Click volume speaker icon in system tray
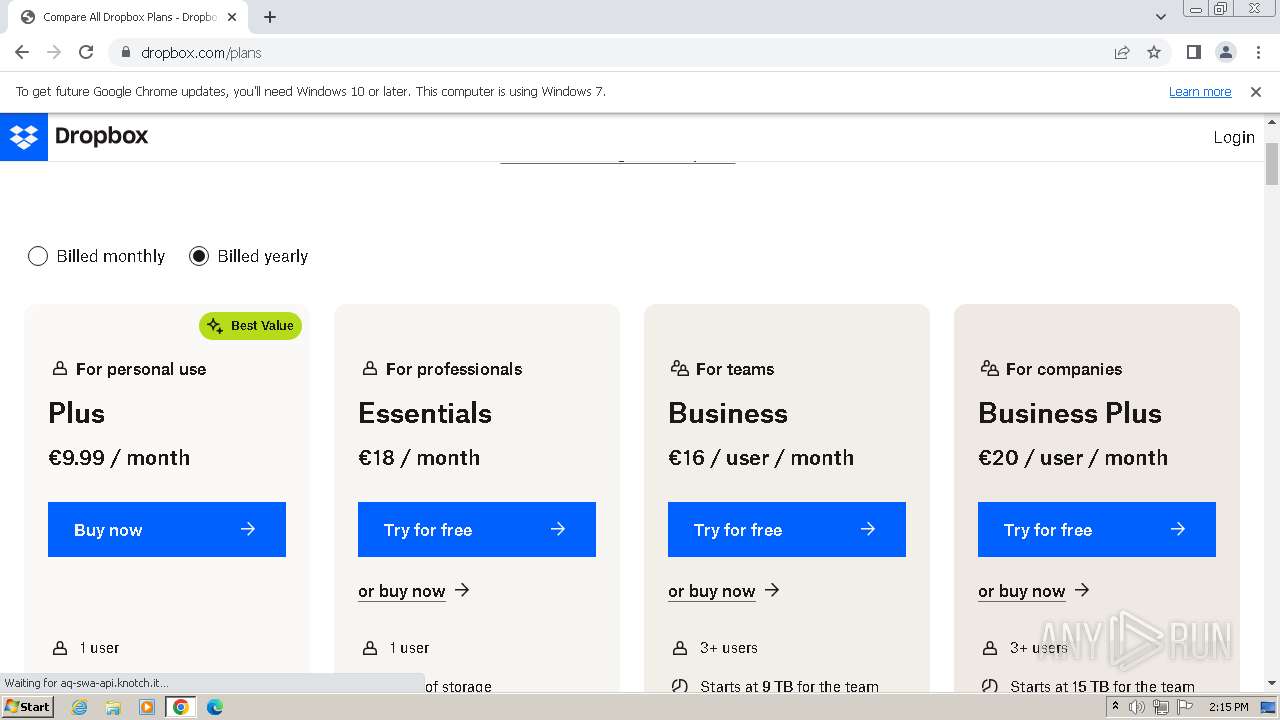 point(1137,707)
